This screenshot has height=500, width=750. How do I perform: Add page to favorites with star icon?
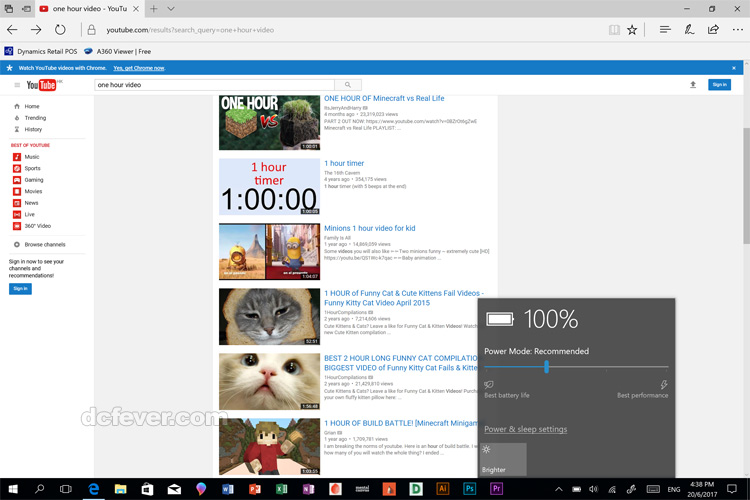coord(632,30)
